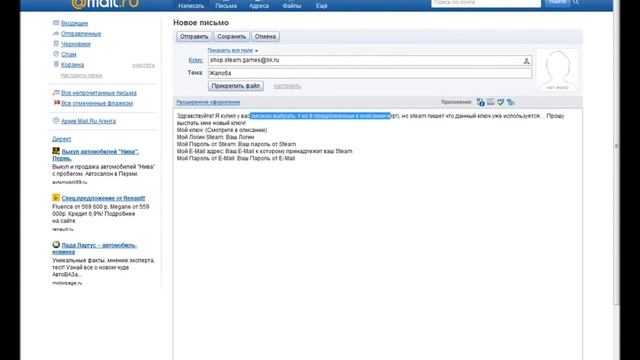
Task: Click the Найти search button
Action: click(x=558, y=2)
